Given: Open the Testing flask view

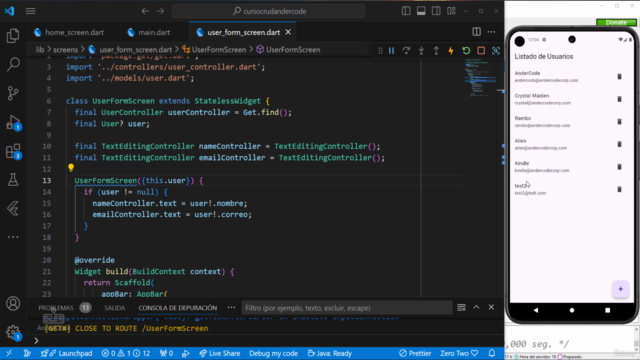Looking at the screenshot, I should [13, 180].
